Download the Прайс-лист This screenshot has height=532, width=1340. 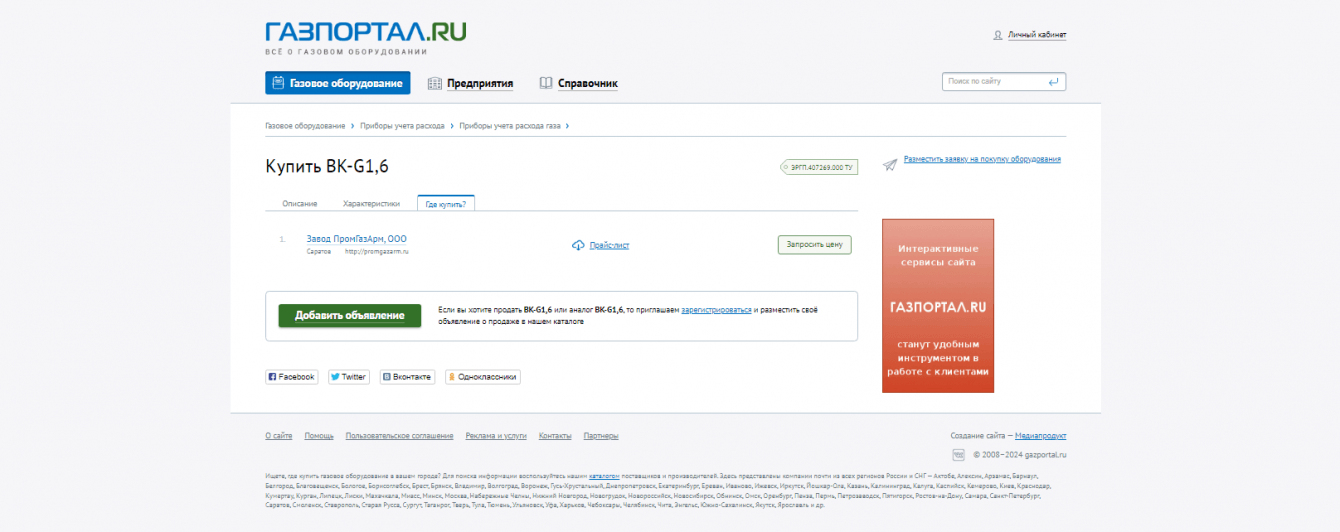[609, 245]
